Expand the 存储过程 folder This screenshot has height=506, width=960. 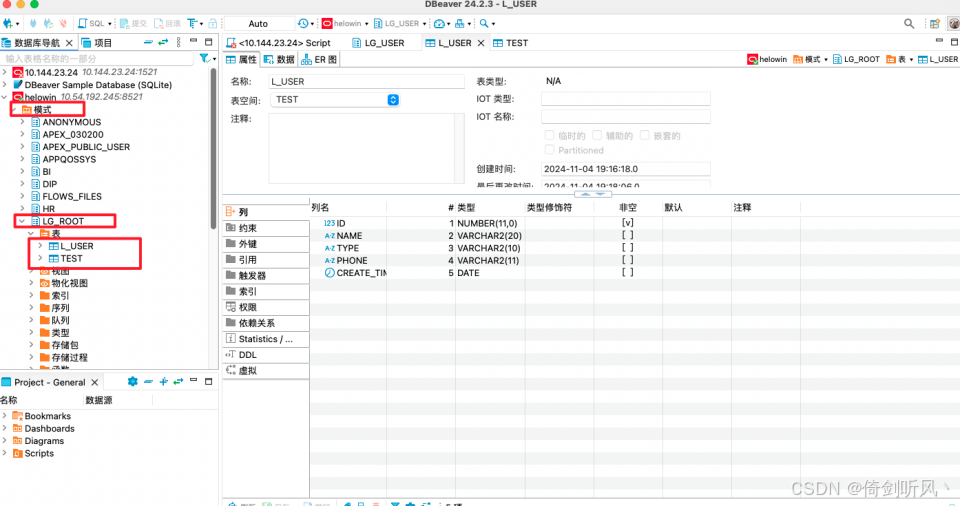coord(31,357)
